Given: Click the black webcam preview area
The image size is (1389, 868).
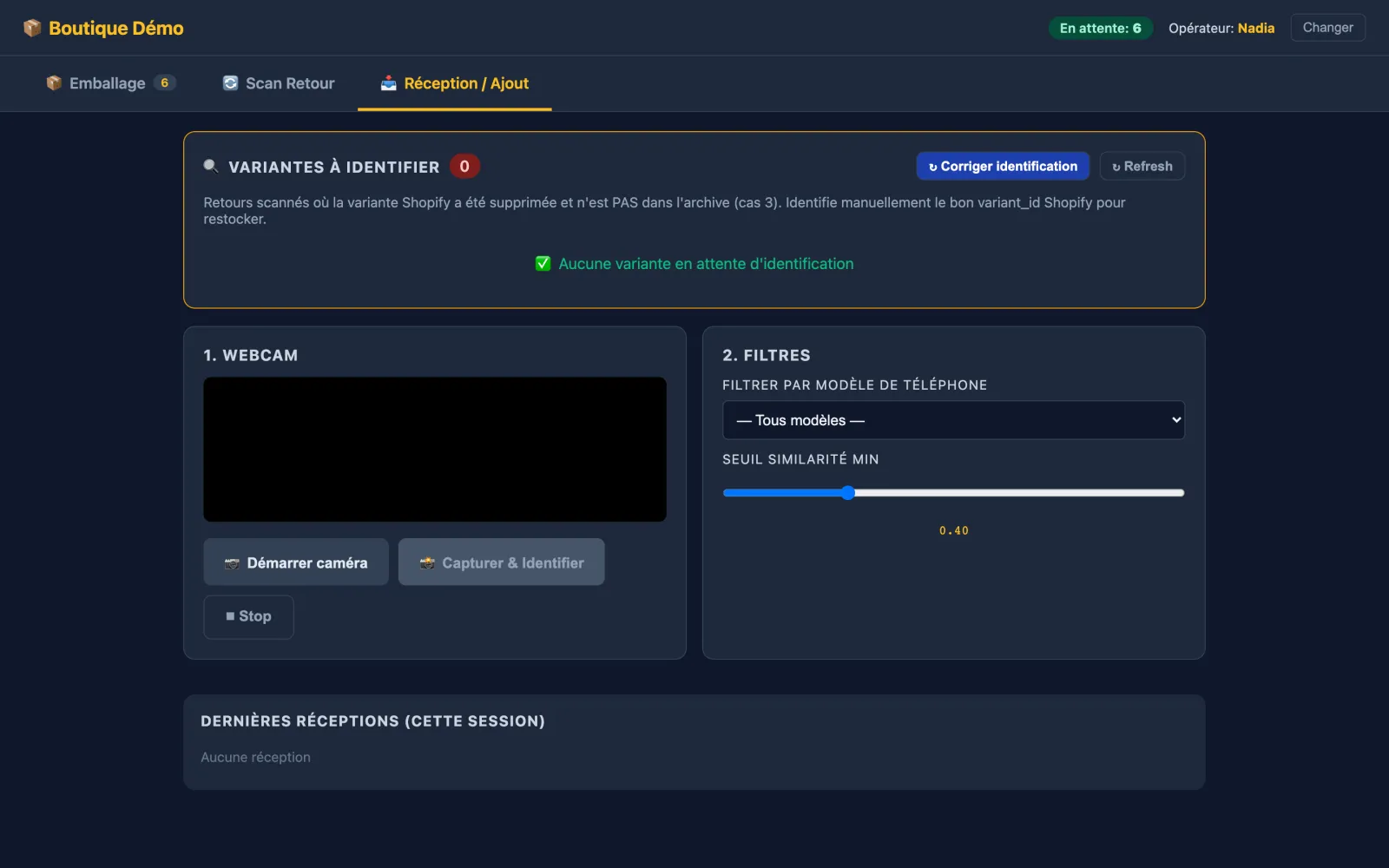Looking at the screenshot, I should pos(435,450).
